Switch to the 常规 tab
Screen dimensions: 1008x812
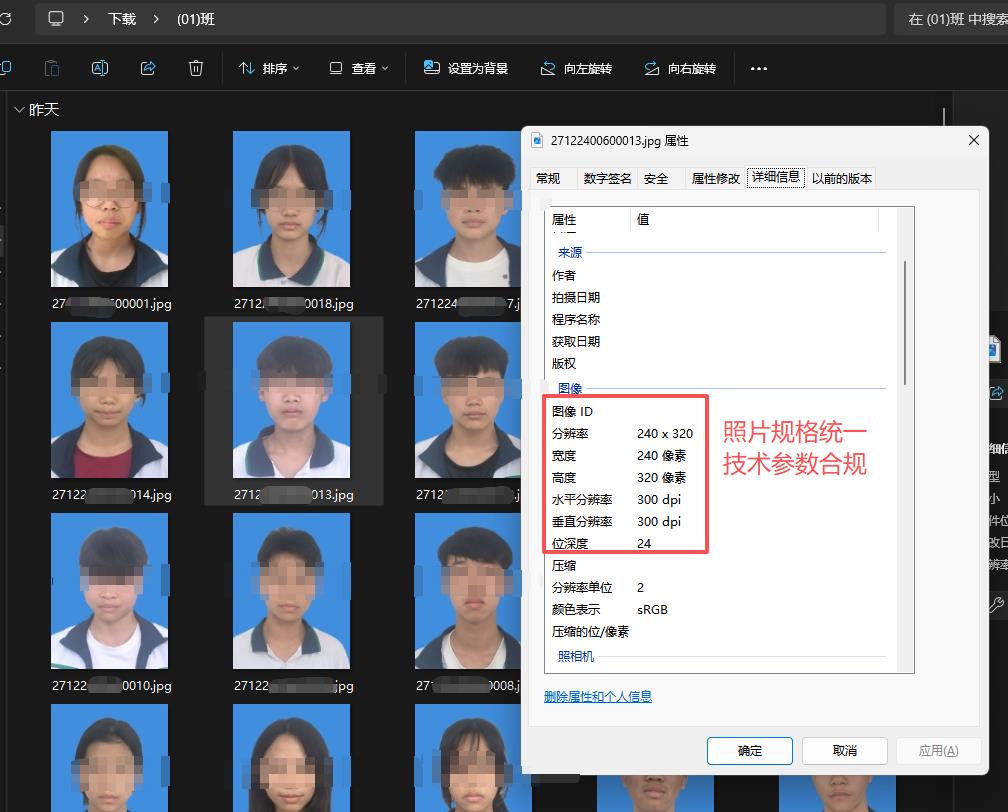point(548,178)
